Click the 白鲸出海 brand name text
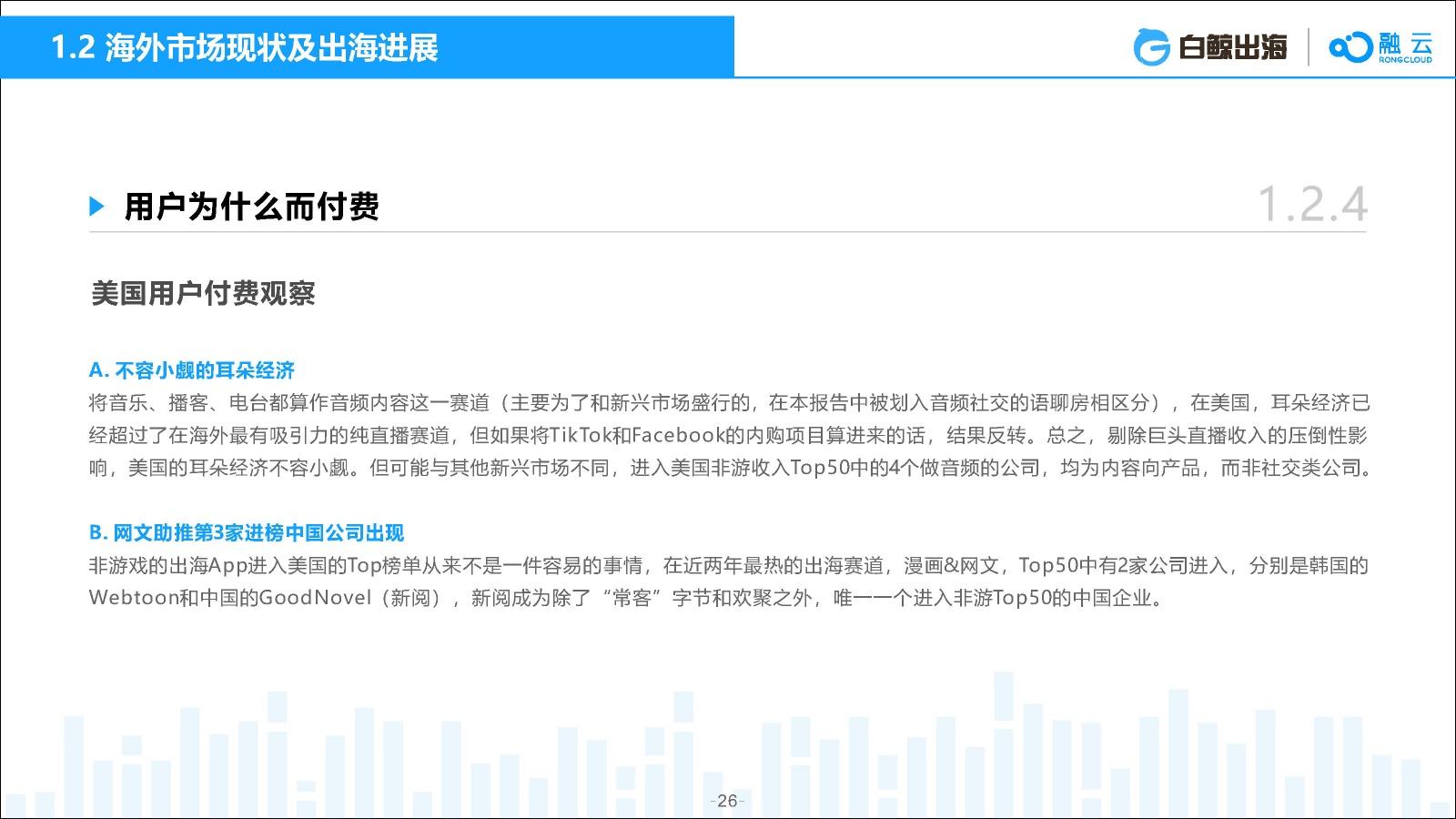Image resolution: width=1456 pixels, height=819 pixels. pyautogui.click(x=1233, y=47)
